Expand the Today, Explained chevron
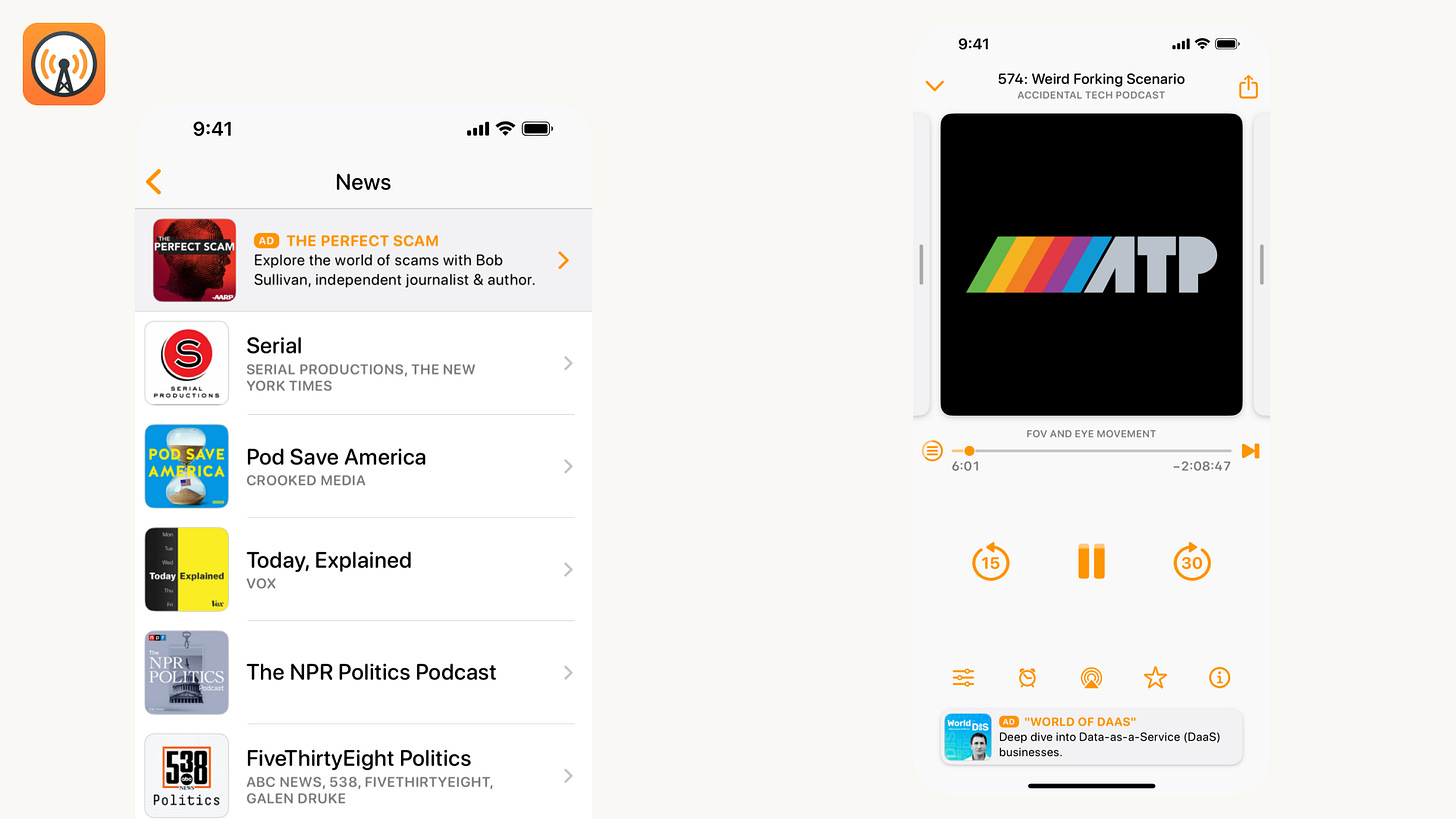The width and height of the screenshot is (1456, 819). 568,569
